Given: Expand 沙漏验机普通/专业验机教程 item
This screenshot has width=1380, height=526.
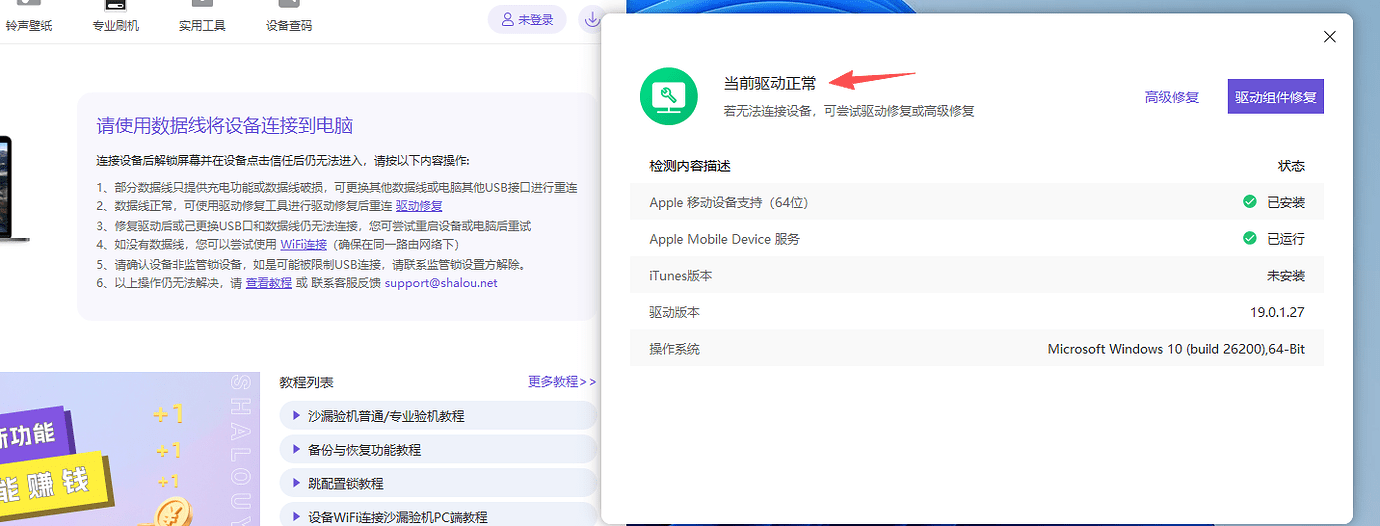Looking at the screenshot, I should tap(439, 416).
